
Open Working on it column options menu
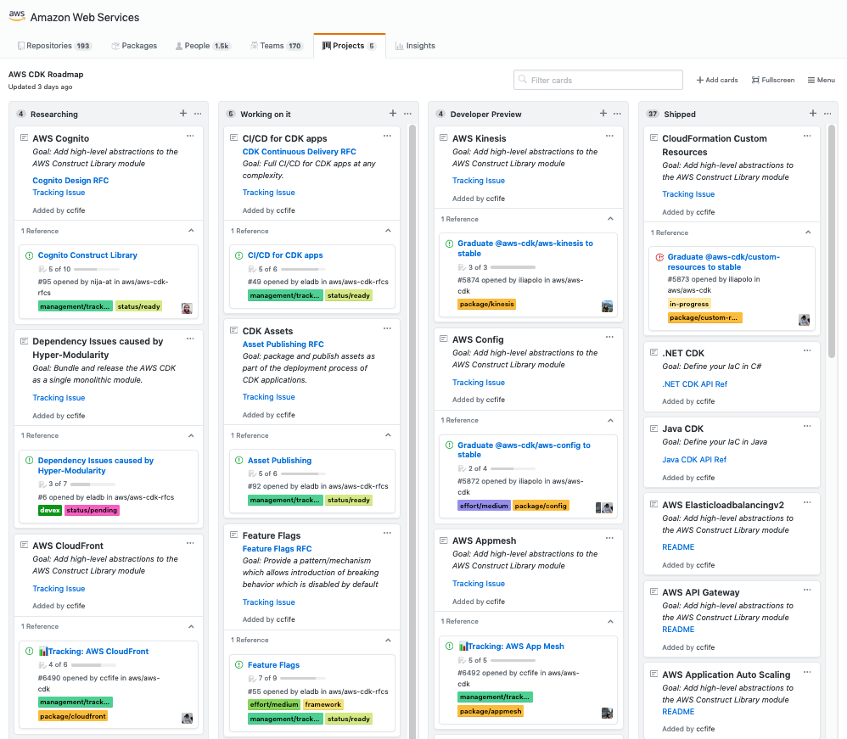[x=408, y=113]
